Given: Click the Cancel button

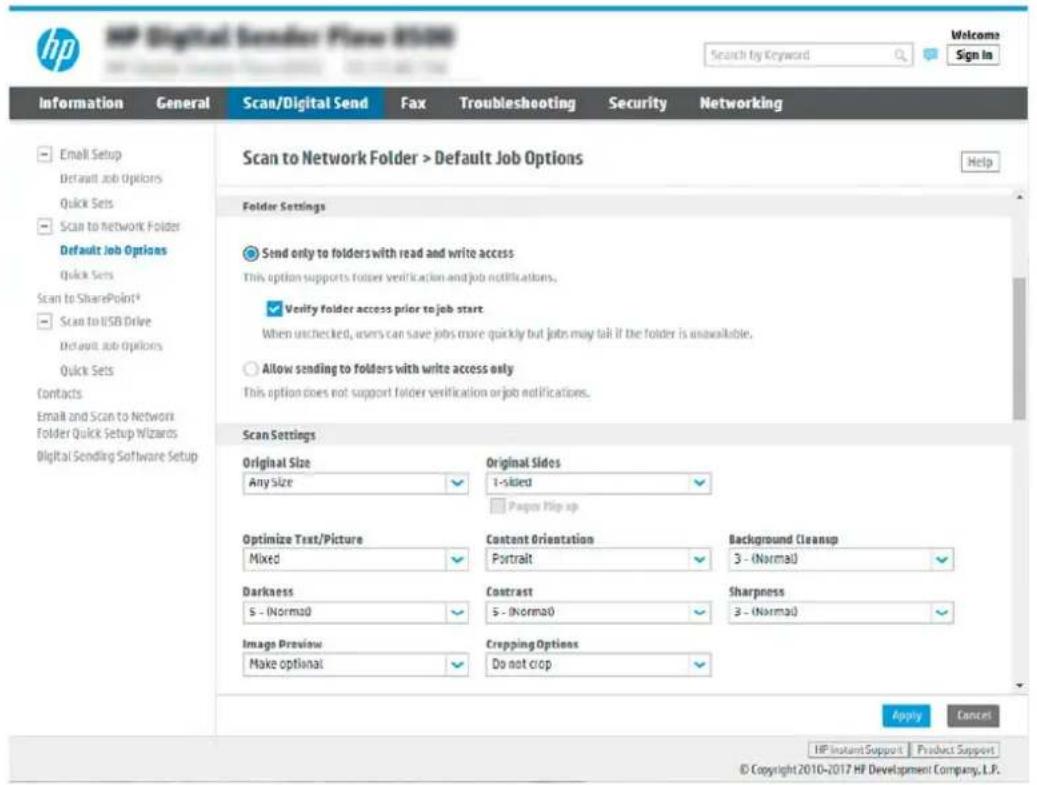Looking at the screenshot, I should pyautogui.click(x=973, y=716).
